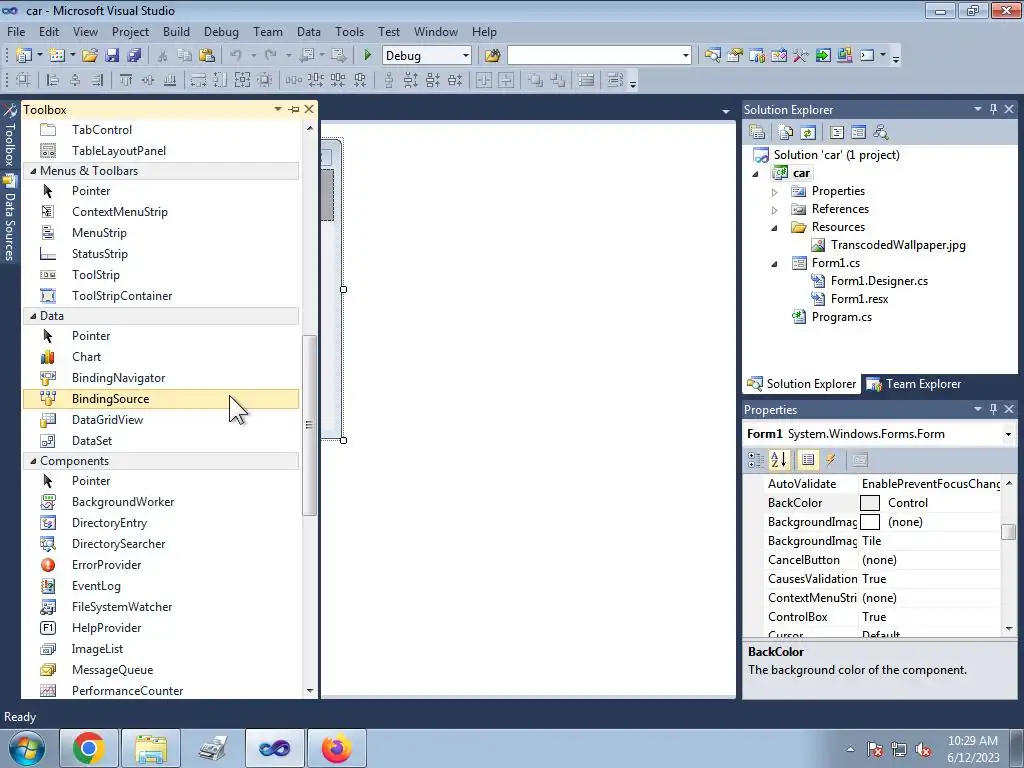Toggle Categorized view in Properties panel
The image size is (1024, 768).
(x=756, y=460)
